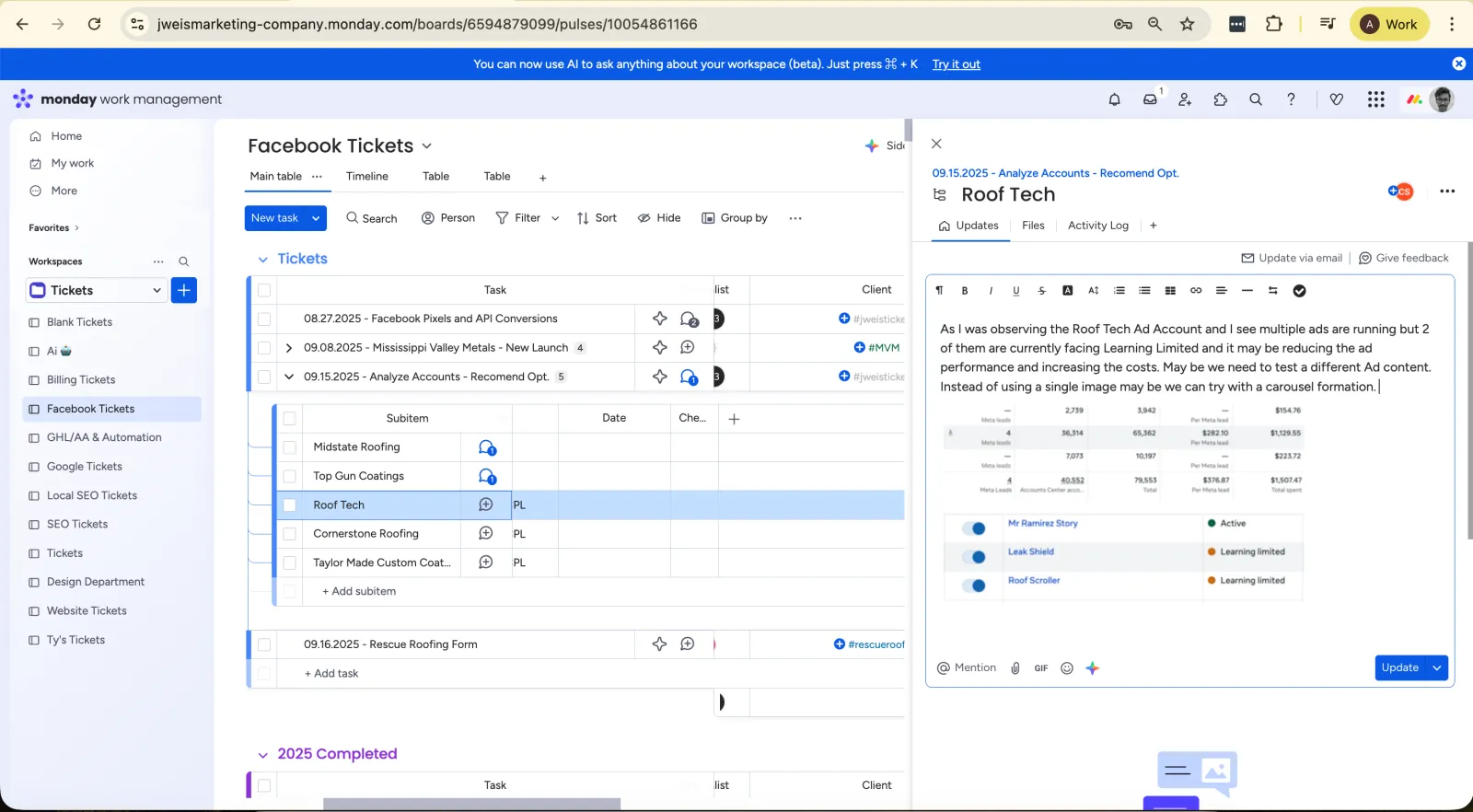This screenshot has width=1473, height=812.
Task: Open the notifications bell
Action: coord(1115,99)
